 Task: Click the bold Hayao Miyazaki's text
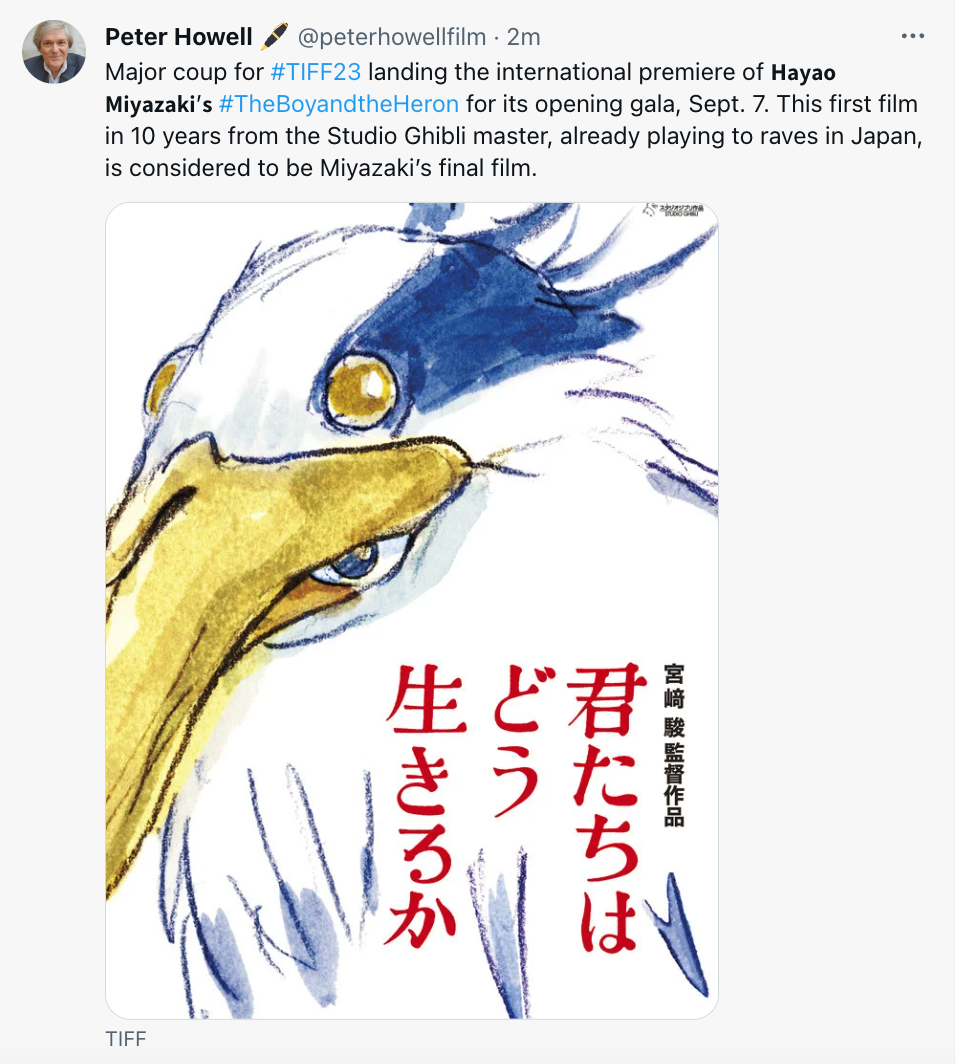coord(471,88)
